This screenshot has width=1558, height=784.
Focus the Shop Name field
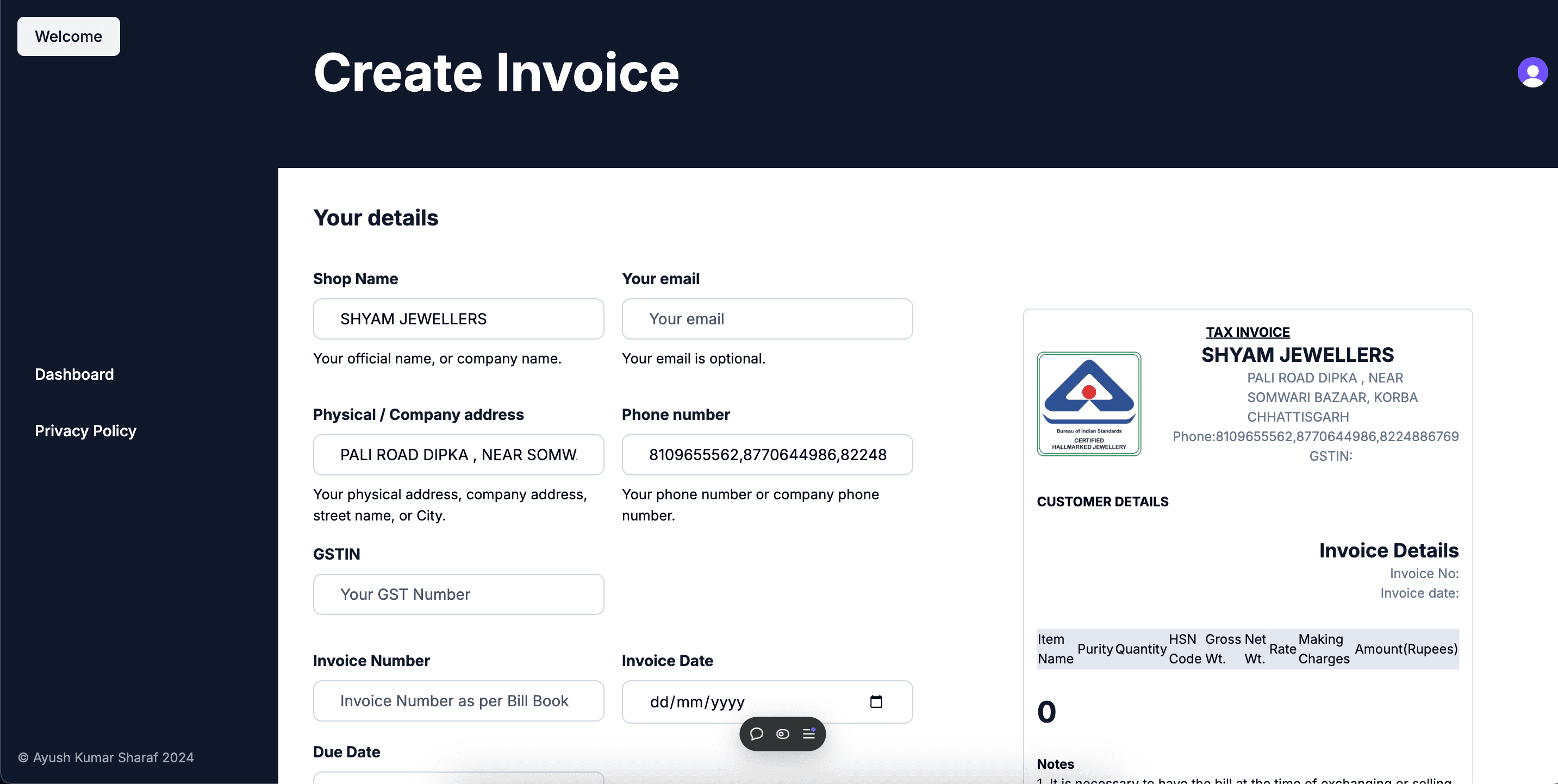pos(458,318)
